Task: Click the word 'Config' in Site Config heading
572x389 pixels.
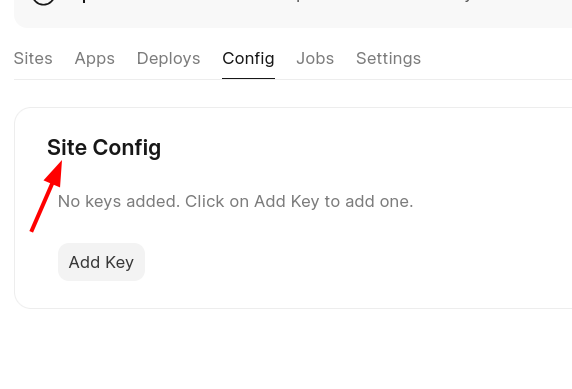Action: 127,148
